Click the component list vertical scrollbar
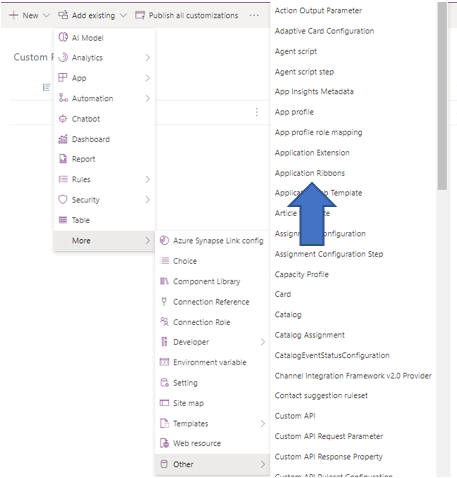This screenshot has height=478, width=457. [x=442, y=97]
